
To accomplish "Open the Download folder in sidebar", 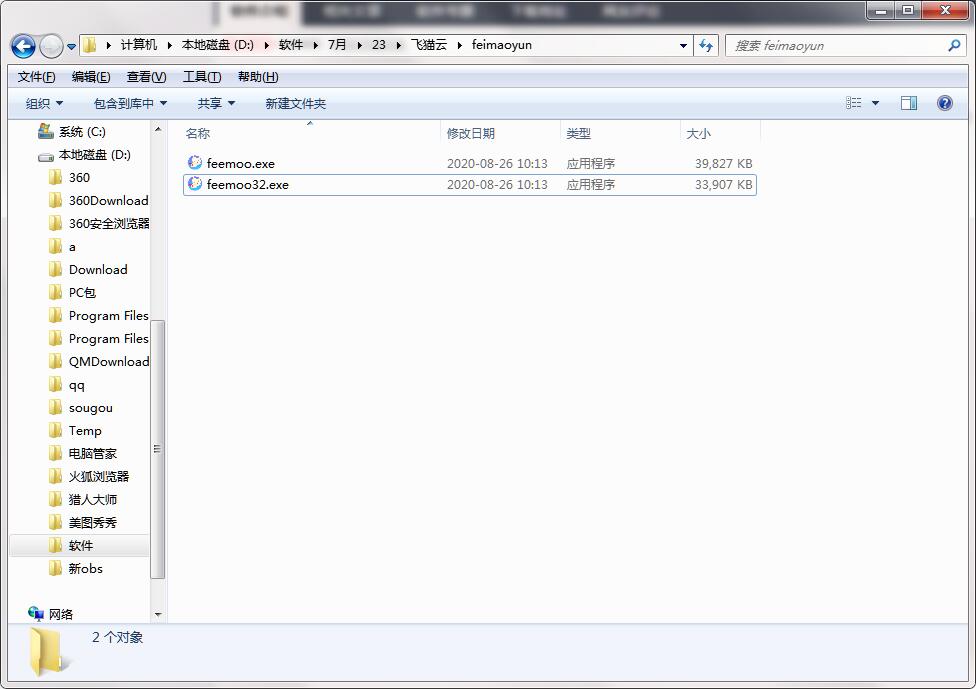I will (98, 270).
